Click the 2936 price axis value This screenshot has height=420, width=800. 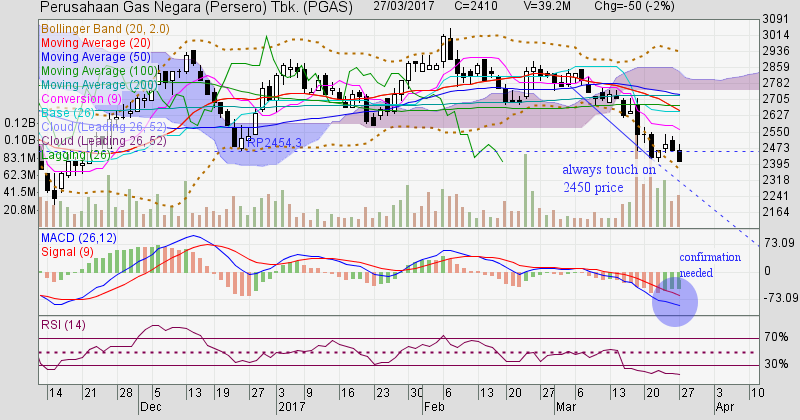tap(776, 51)
